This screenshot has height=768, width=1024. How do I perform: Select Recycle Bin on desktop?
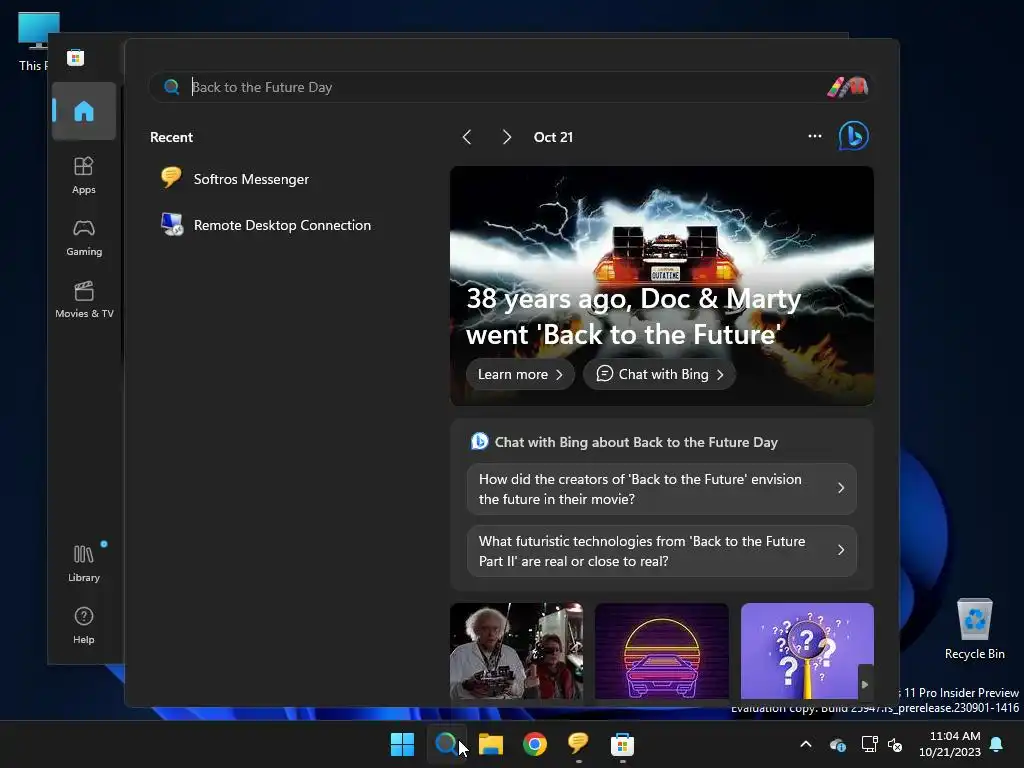974,630
